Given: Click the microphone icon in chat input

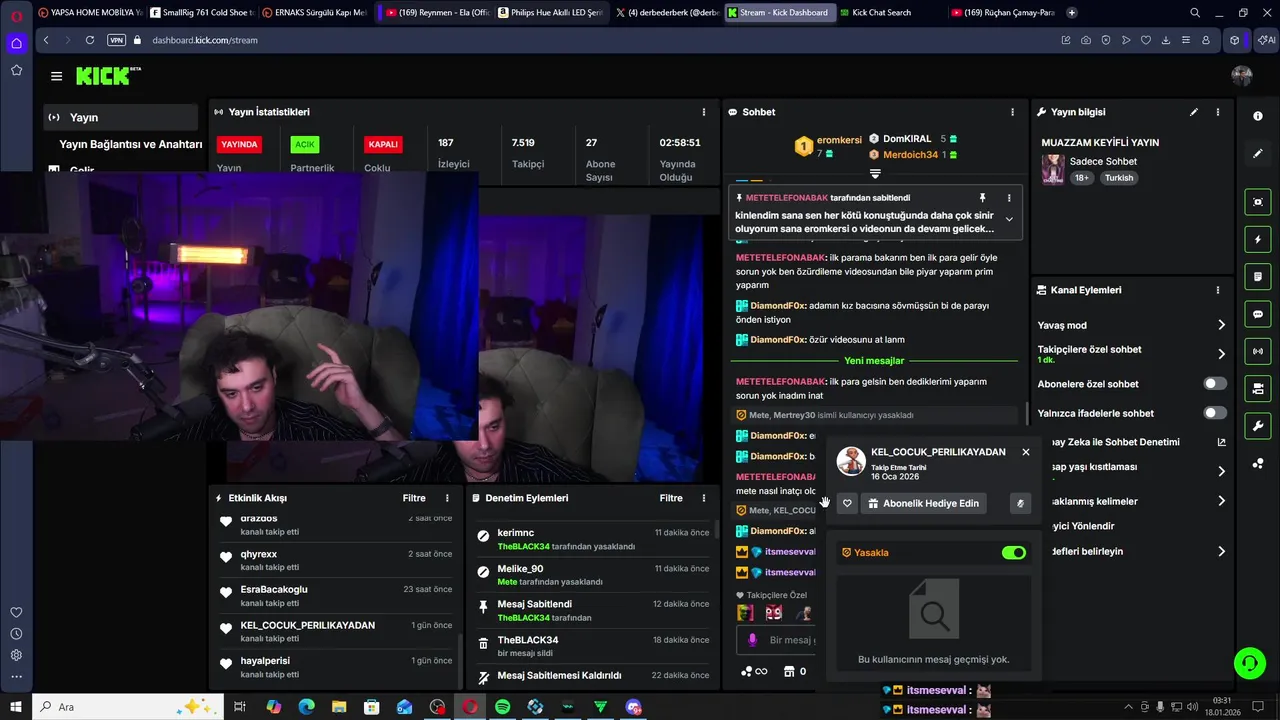Looking at the screenshot, I should [x=753, y=640].
